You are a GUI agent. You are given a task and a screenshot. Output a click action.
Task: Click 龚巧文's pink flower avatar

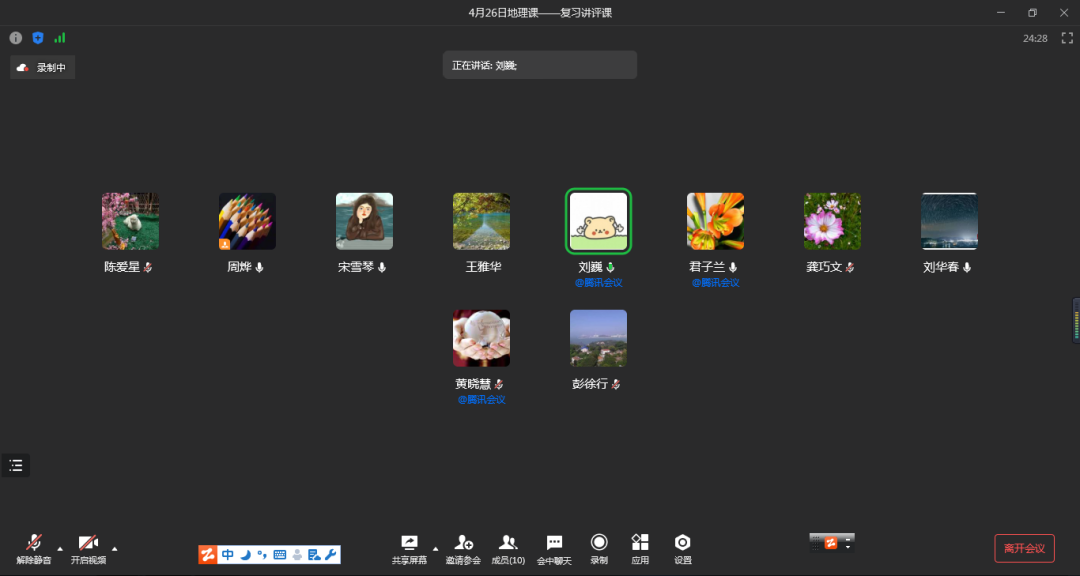pyautogui.click(x=833, y=221)
